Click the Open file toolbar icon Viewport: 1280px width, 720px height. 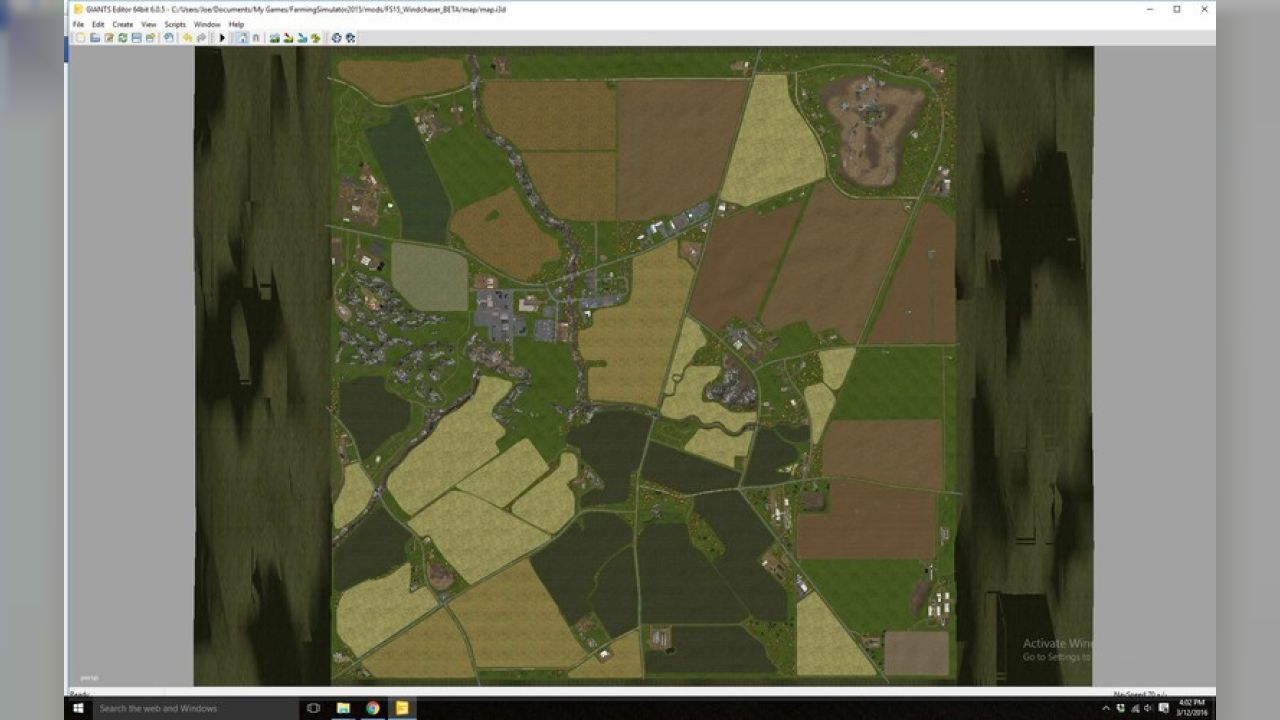point(95,38)
